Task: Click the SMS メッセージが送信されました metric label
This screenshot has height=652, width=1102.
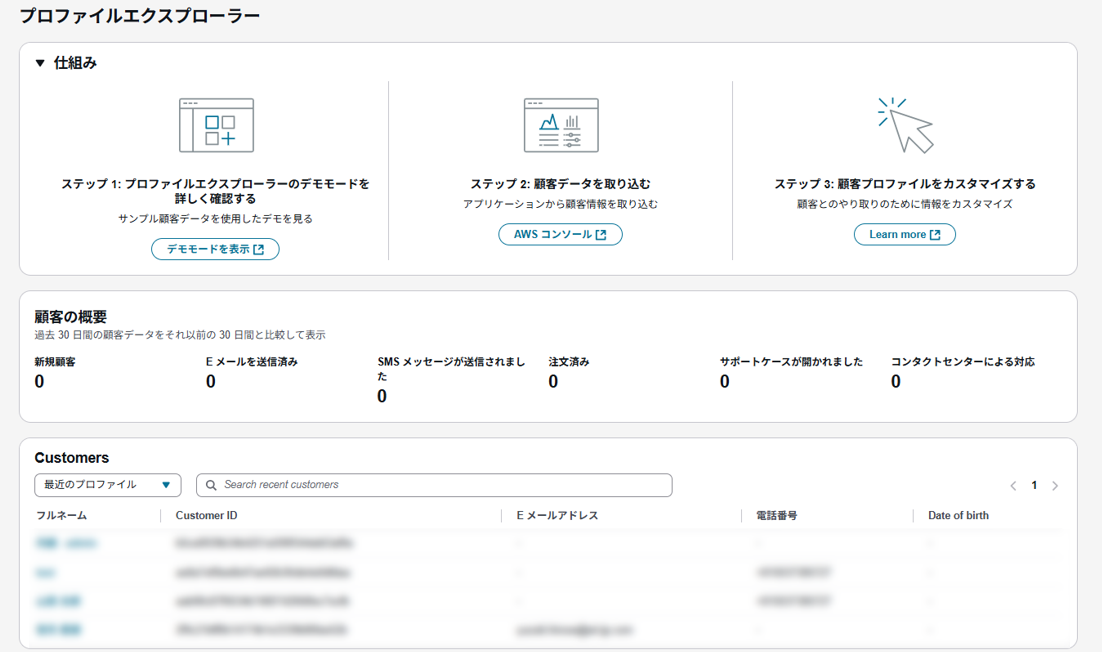Action: (451, 369)
